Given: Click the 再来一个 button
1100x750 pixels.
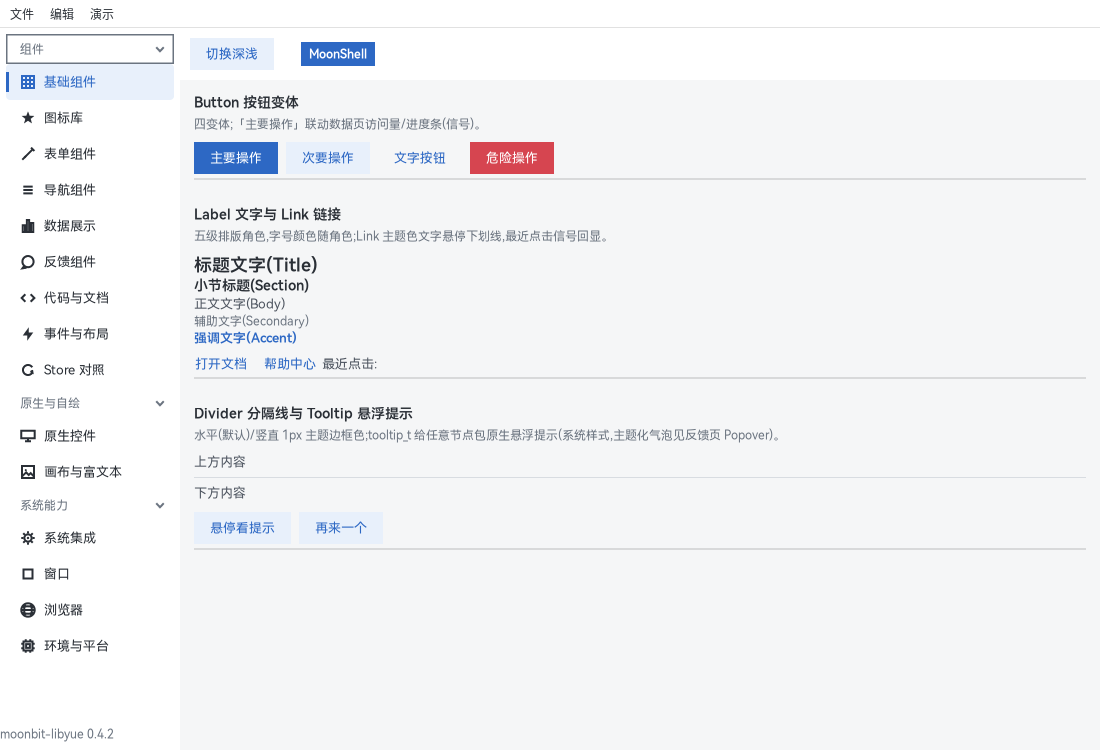Looking at the screenshot, I should [x=340, y=528].
